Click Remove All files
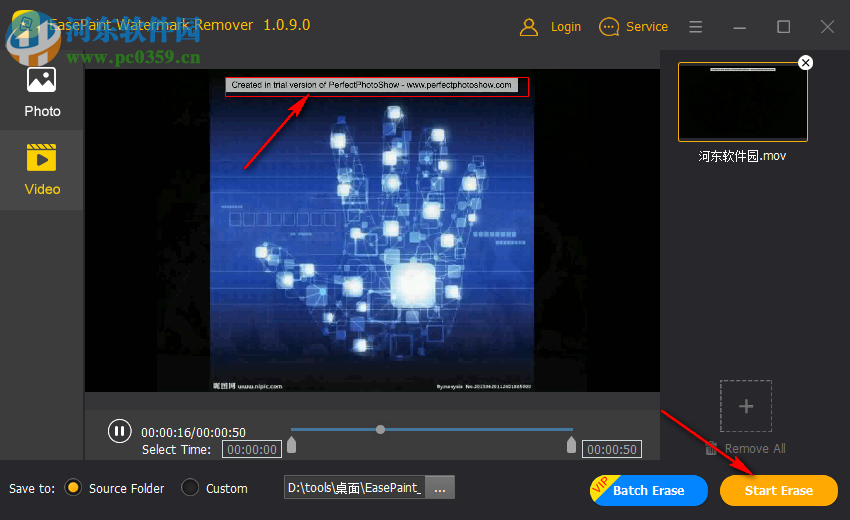 755,448
